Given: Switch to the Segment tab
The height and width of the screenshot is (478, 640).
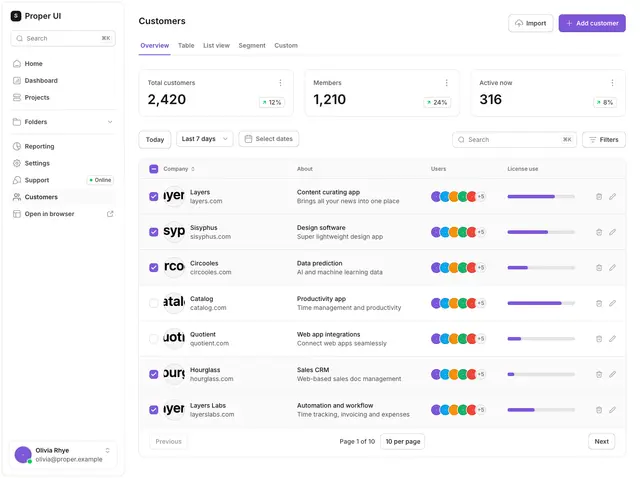Looking at the screenshot, I should 252,46.
